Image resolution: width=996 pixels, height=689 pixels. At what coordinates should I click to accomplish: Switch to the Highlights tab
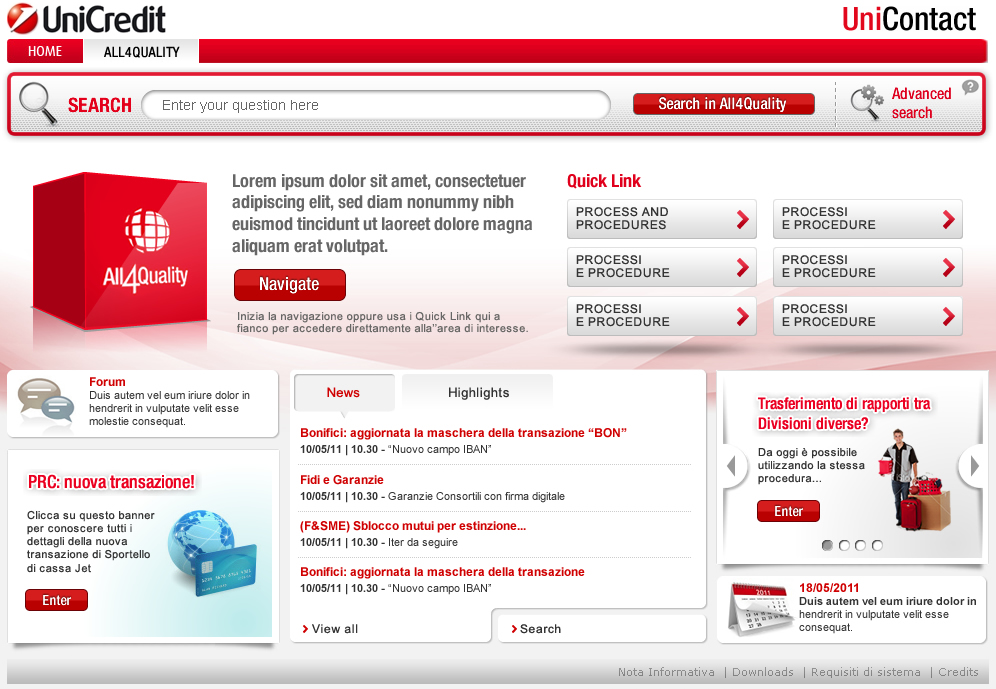[x=478, y=392]
